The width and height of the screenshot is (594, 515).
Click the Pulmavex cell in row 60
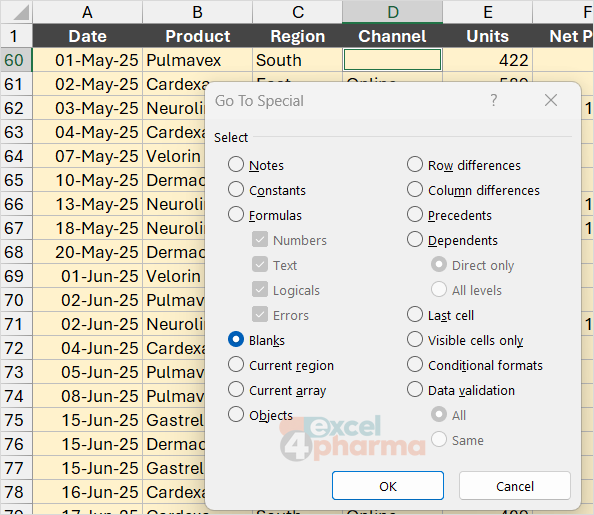197,60
